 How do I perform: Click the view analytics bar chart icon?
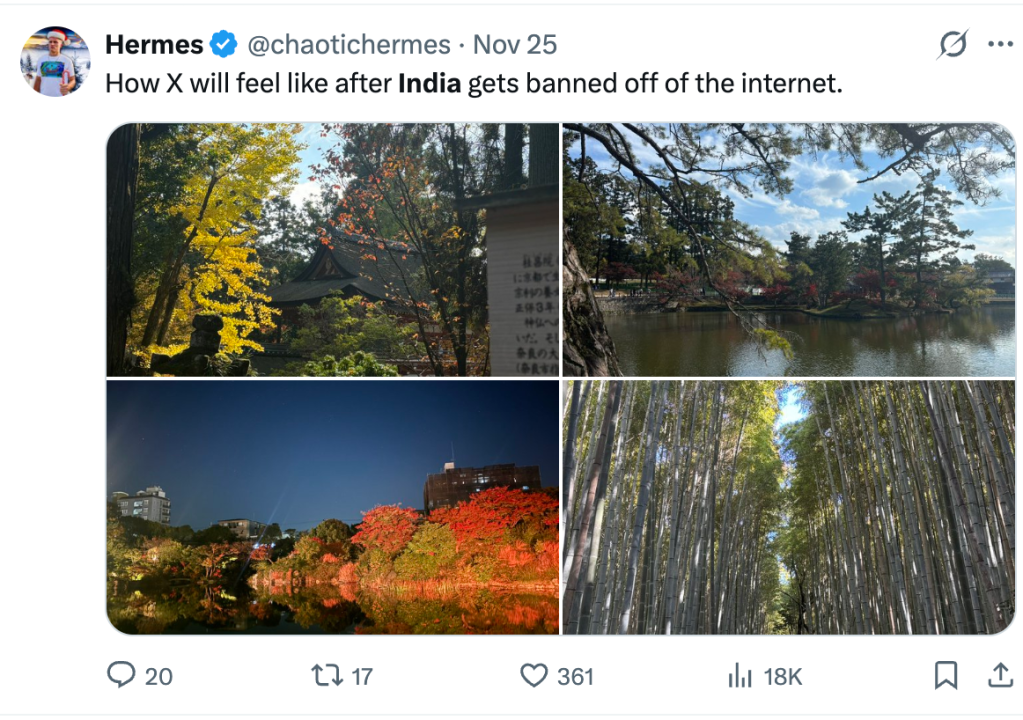pos(740,677)
